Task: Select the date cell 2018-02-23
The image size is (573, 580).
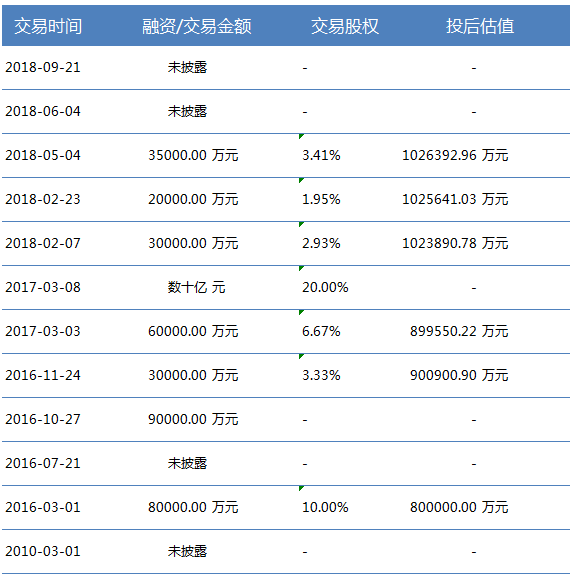Action: (43, 199)
